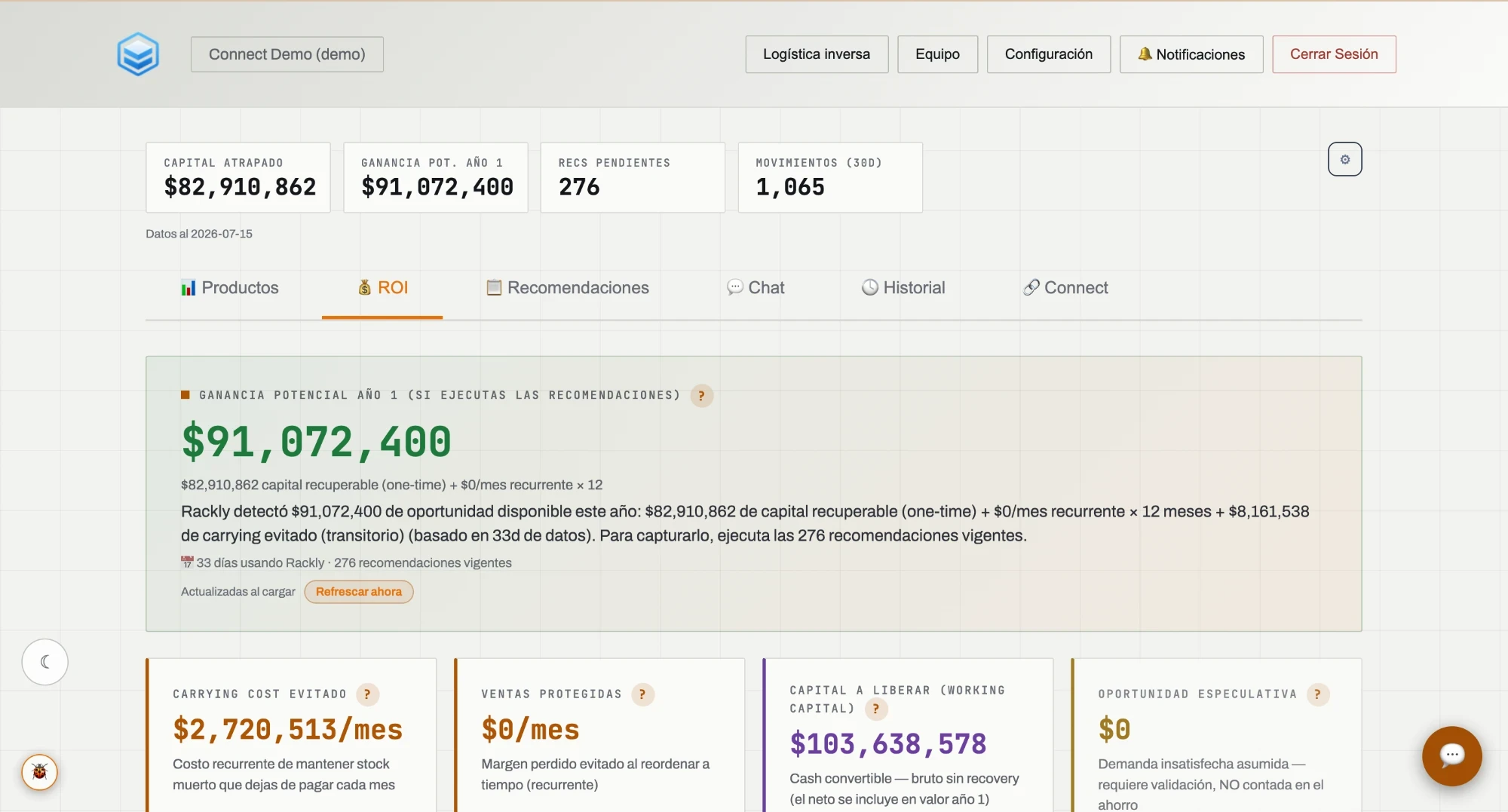Click the Refrescar ahora button
Image resolution: width=1508 pixels, height=812 pixels.
point(359,592)
